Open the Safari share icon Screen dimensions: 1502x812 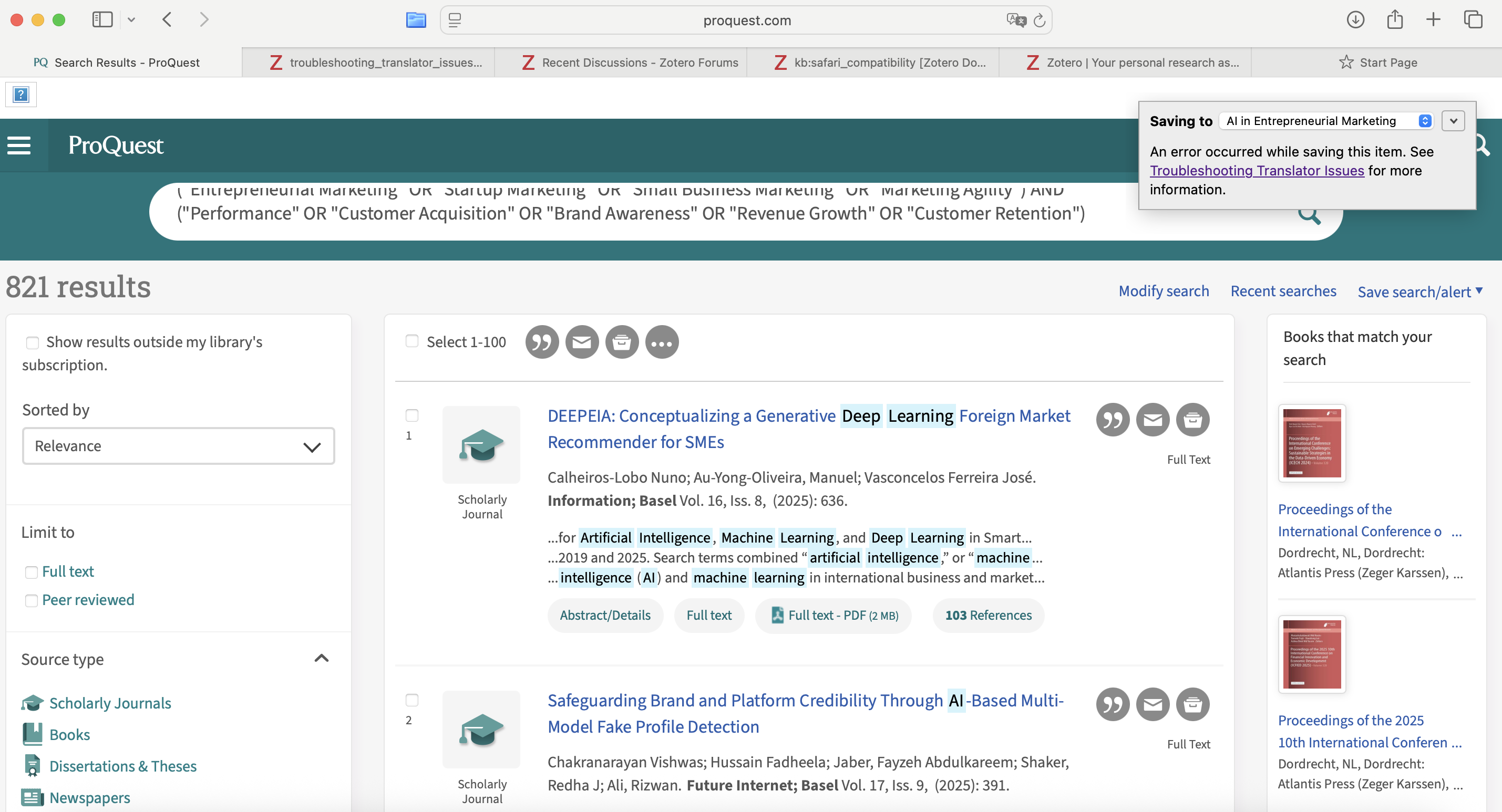pyautogui.click(x=1394, y=19)
